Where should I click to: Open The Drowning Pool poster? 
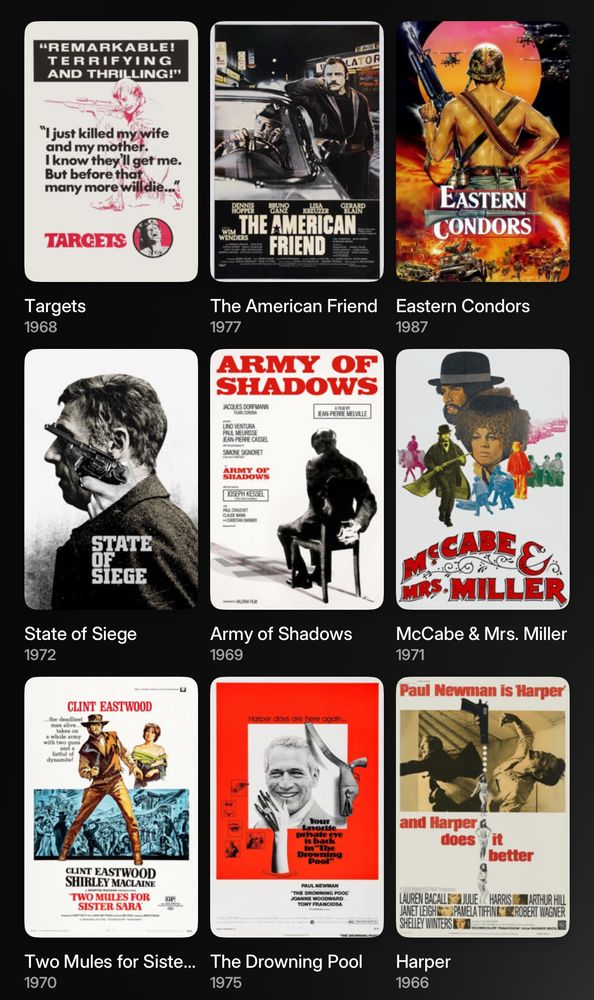tap(297, 807)
